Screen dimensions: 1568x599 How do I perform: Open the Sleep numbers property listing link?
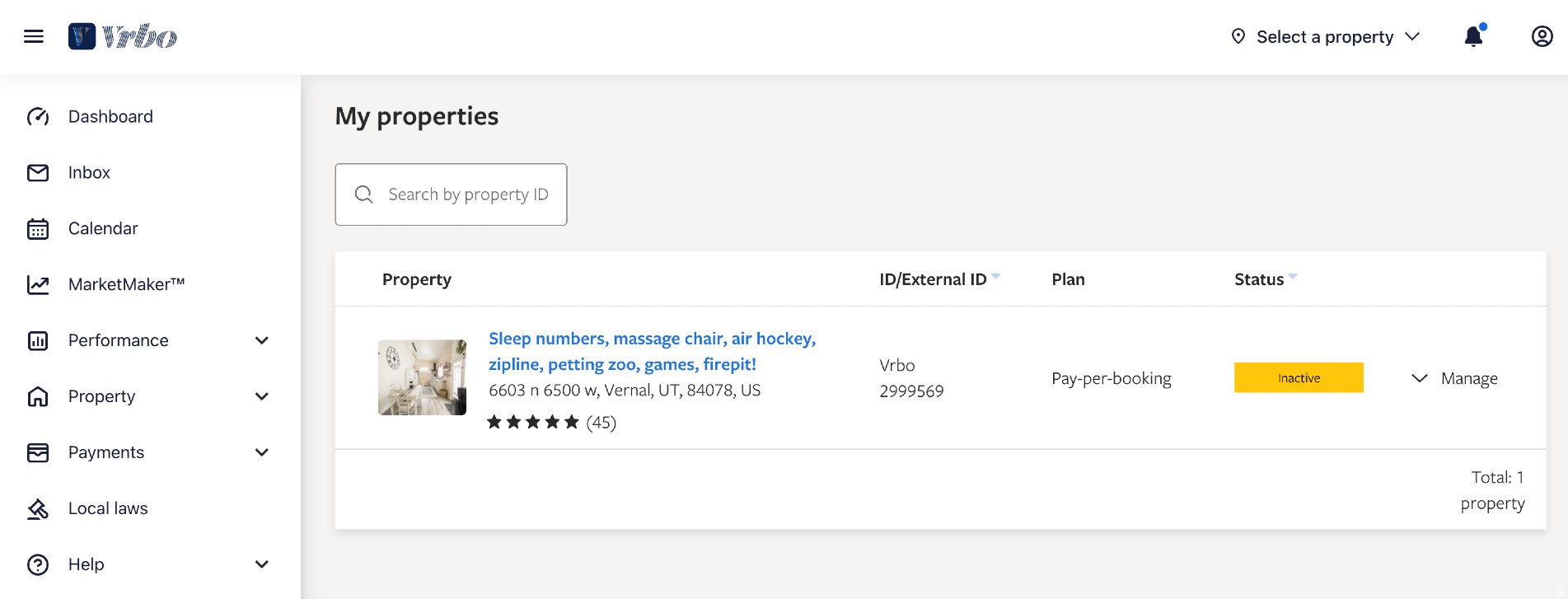click(x=651, y=351)
